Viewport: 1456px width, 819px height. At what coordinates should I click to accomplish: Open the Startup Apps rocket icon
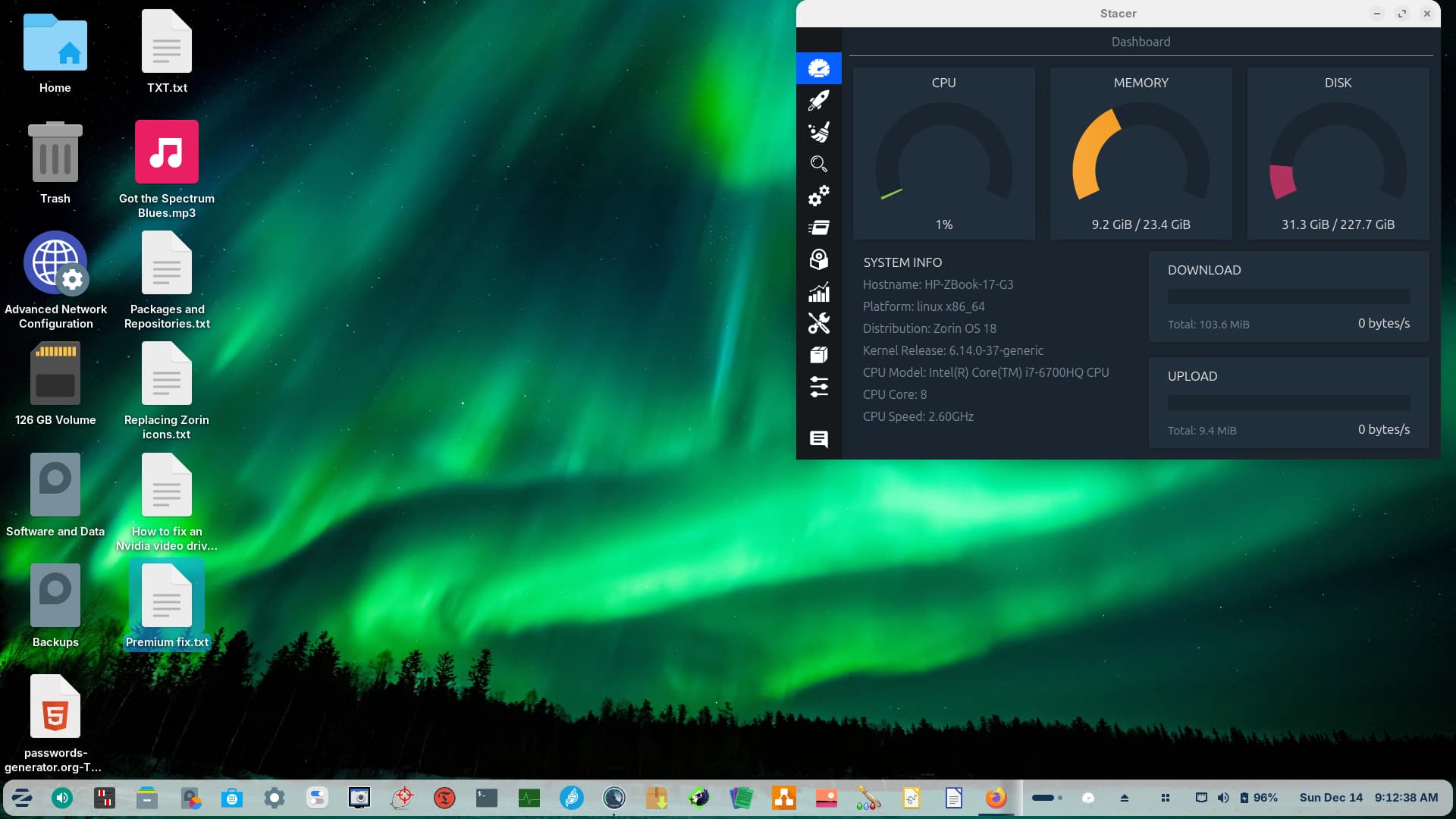pos(818,100)
